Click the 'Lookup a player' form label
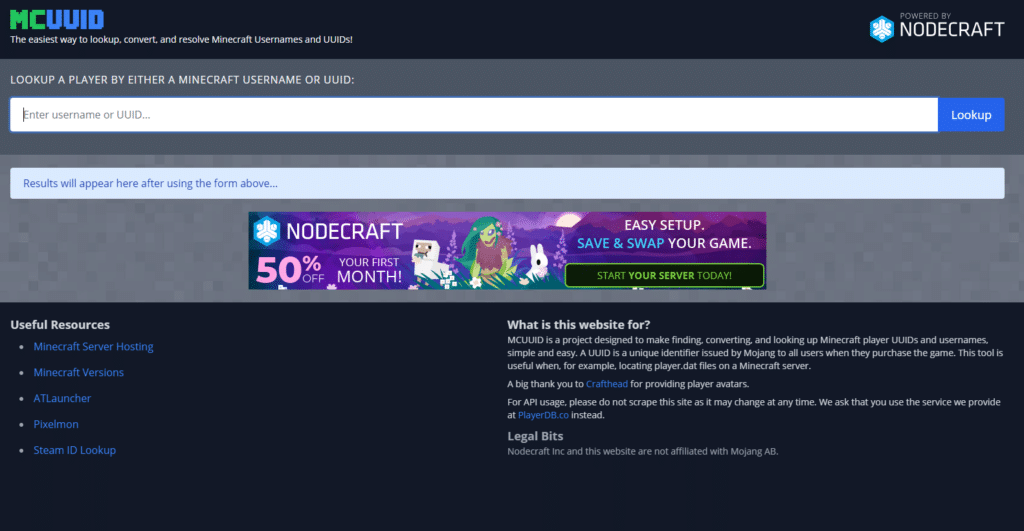The width and height of the screenshot is (1024, 531). coord(182,80)
